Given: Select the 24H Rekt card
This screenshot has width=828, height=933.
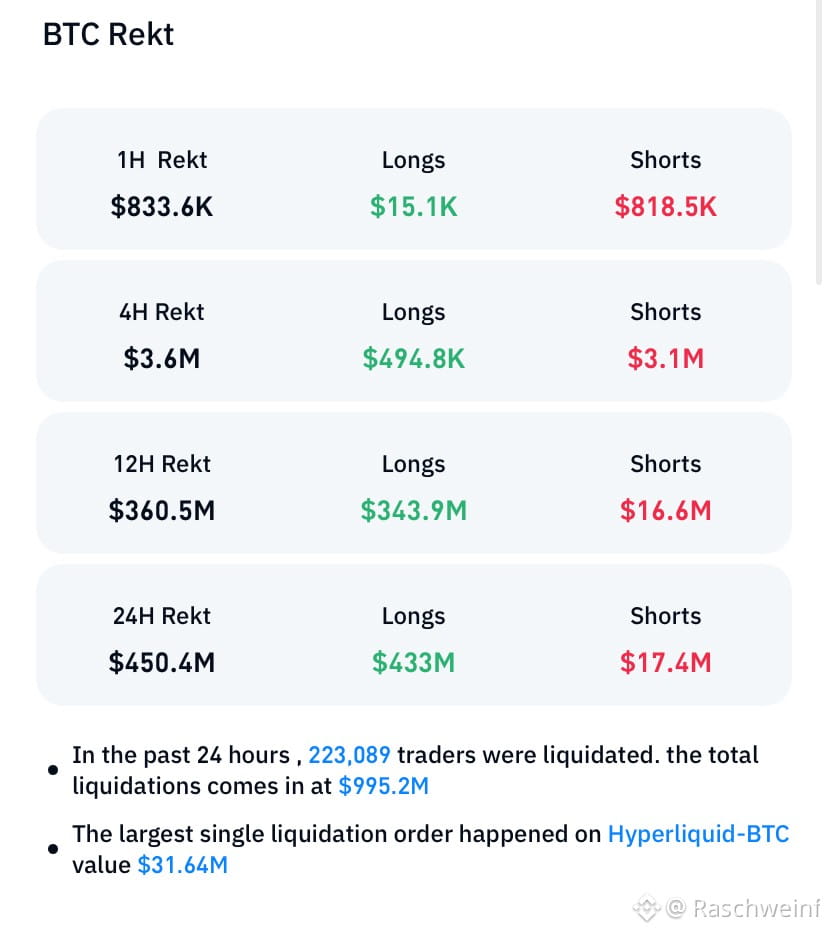Looking at the screenshot, I should (x=413, y=635).
